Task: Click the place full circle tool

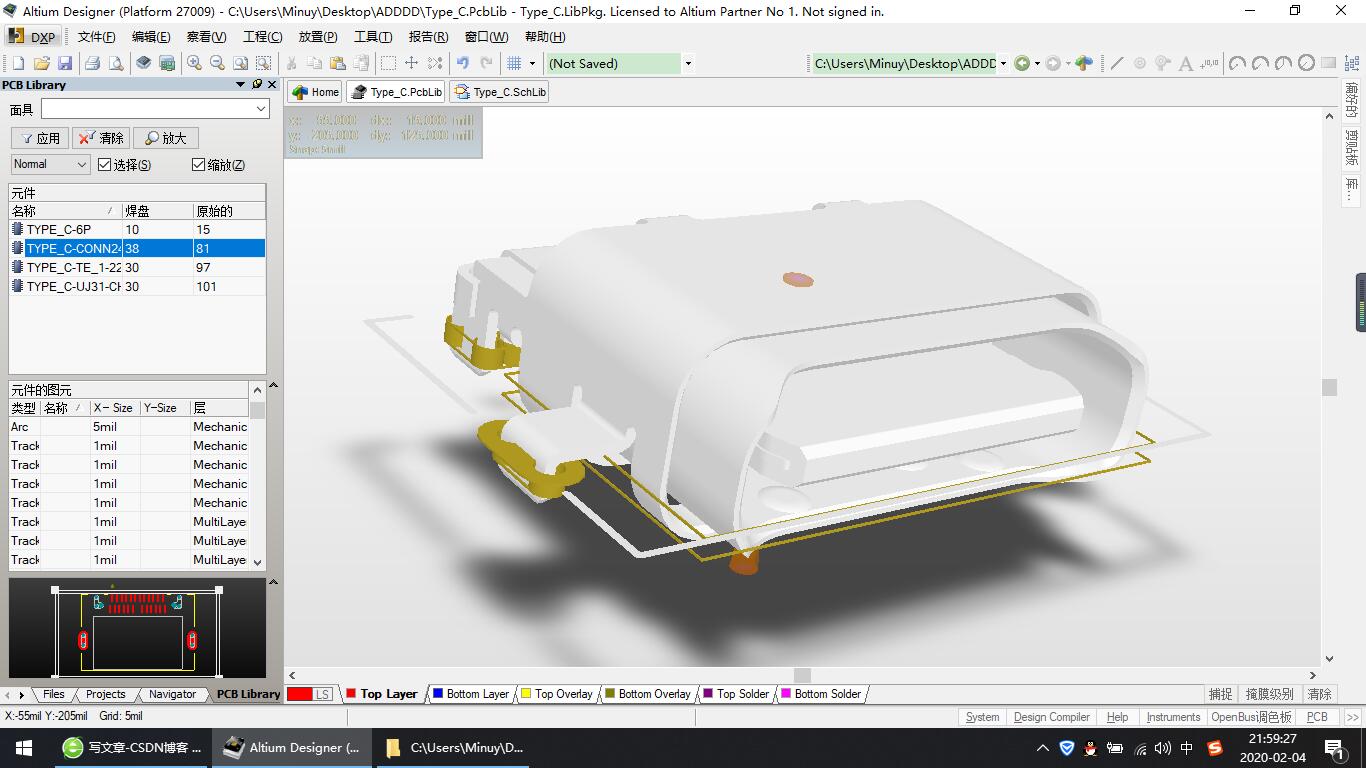Action: [1306, 63]
